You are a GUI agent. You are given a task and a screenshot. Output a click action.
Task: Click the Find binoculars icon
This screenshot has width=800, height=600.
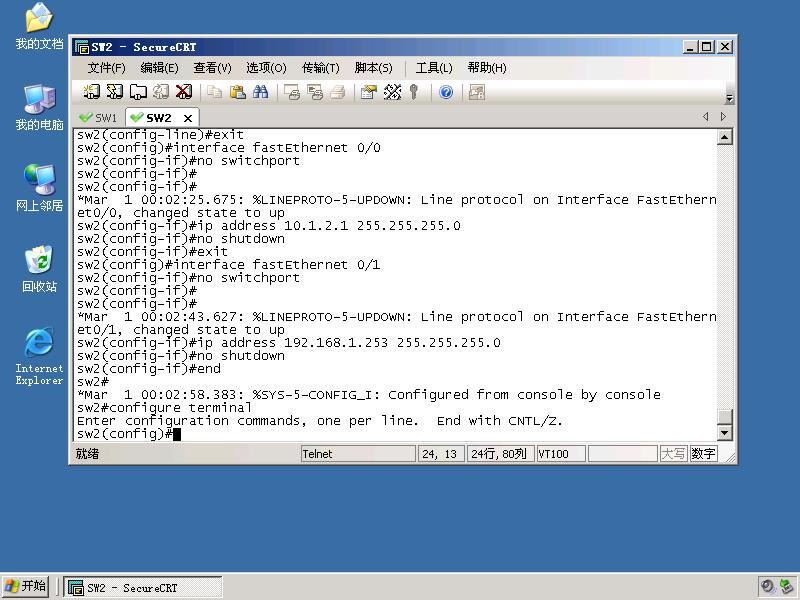coord(261,92)
